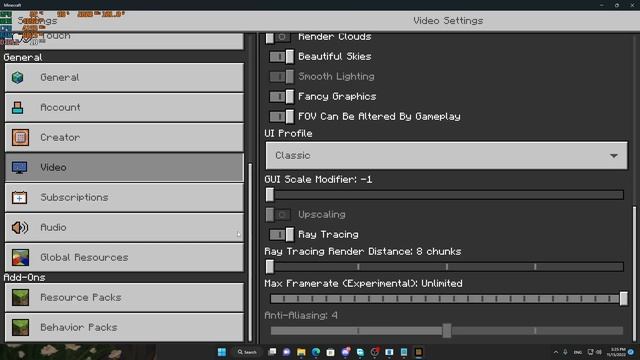Expand the UI Profile Classic dropdown

coord(447,156)
